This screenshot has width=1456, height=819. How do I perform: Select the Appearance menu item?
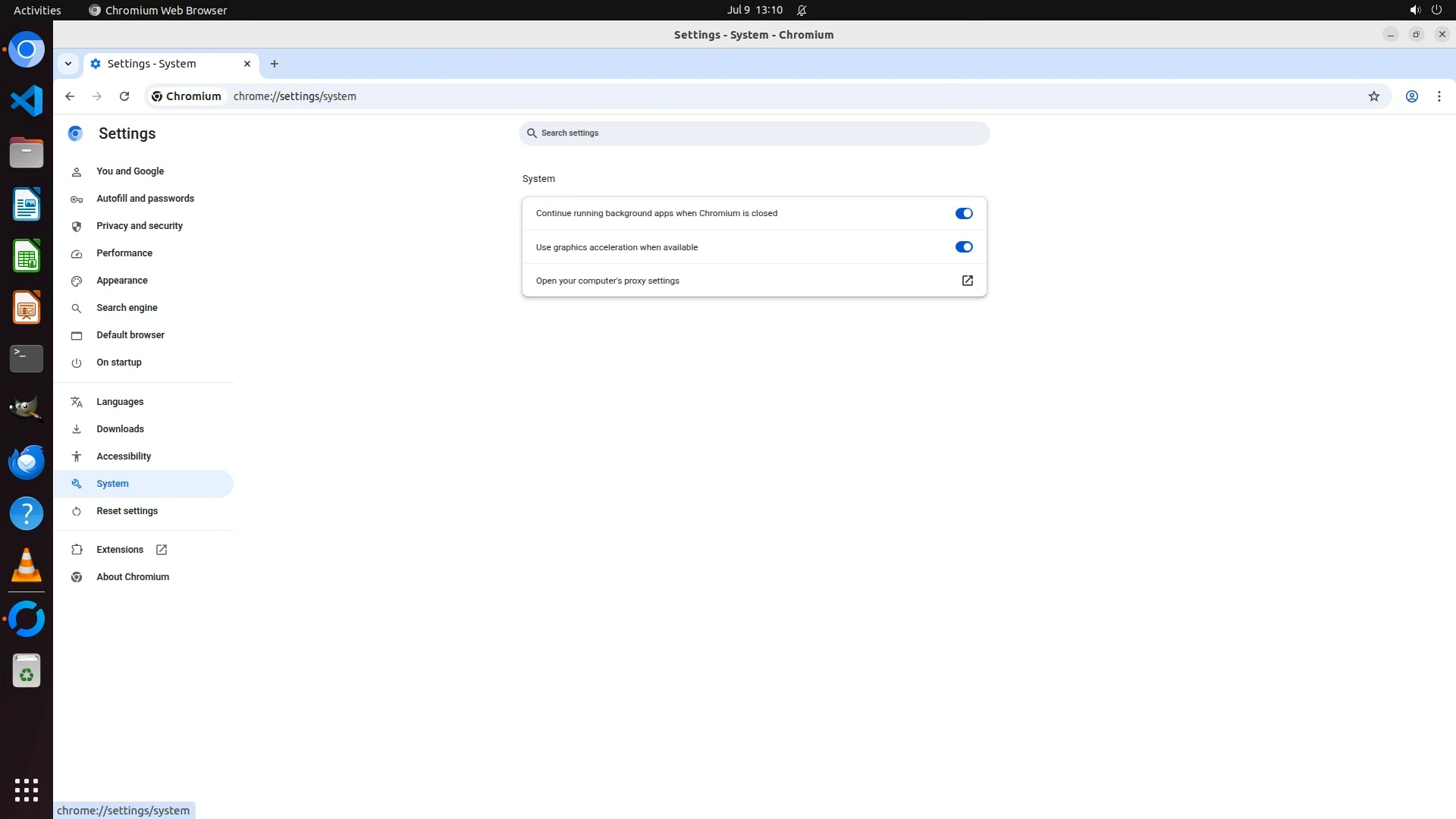(122, 281)
